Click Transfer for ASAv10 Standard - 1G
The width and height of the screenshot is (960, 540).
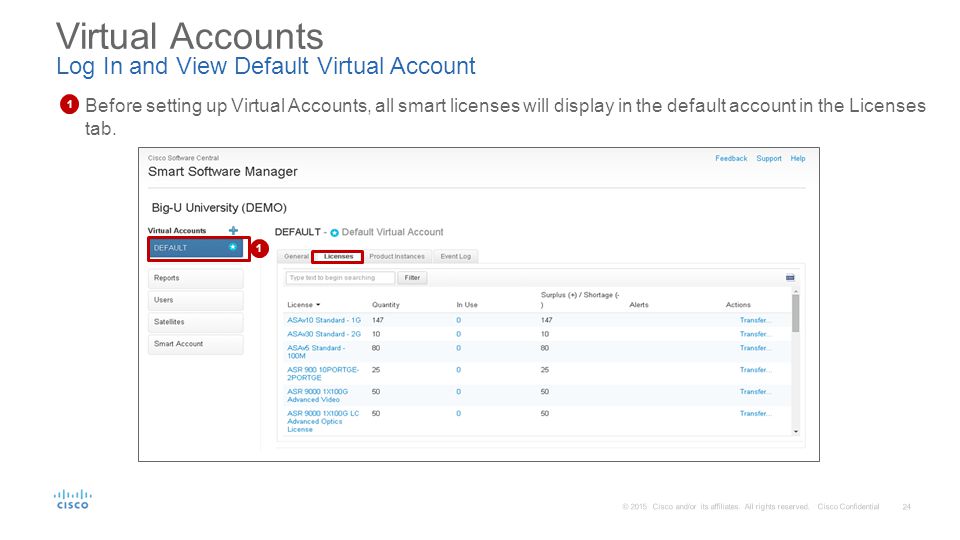[x=755, y=320]
